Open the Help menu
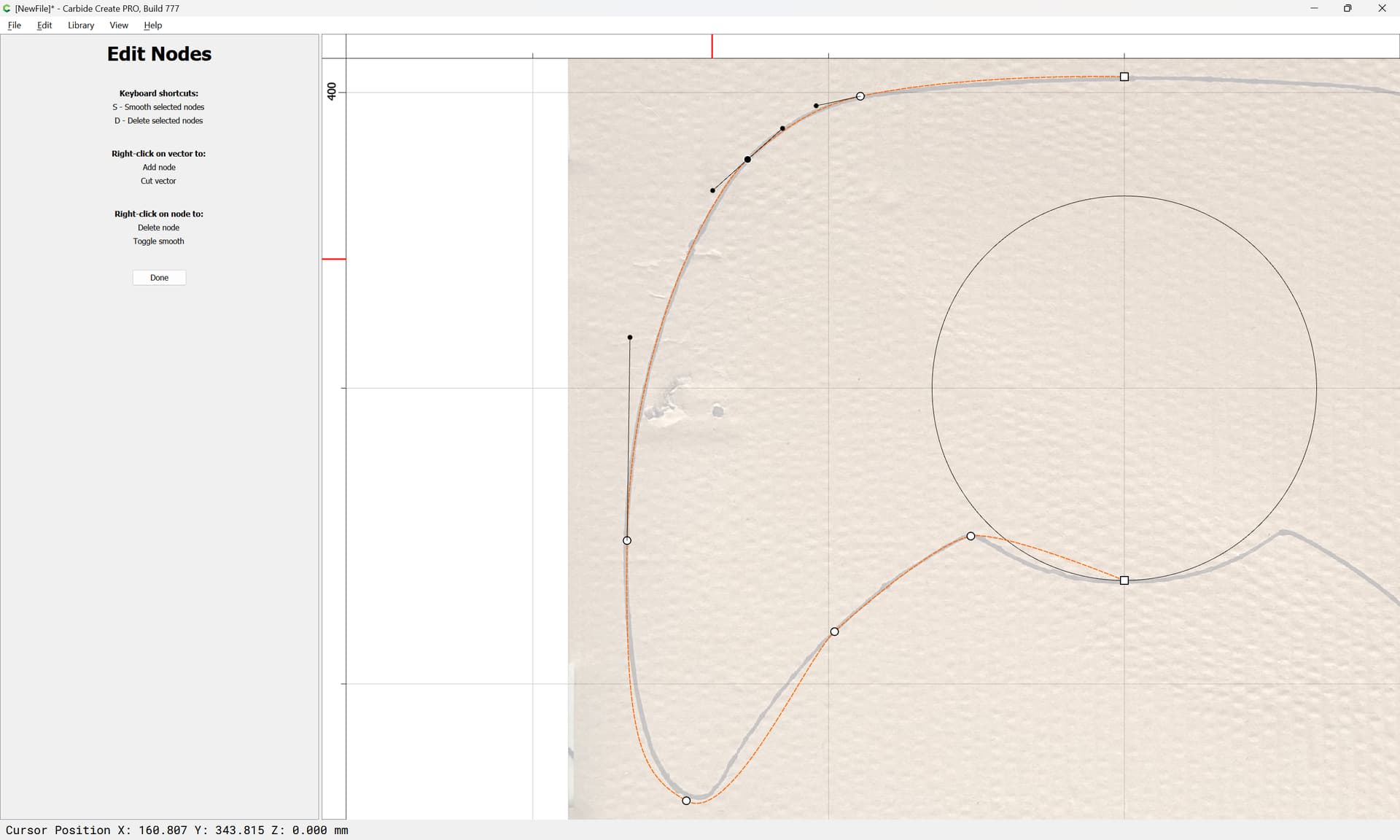The width and height of the screenshot is (1400, 840). tap(152, 25)
